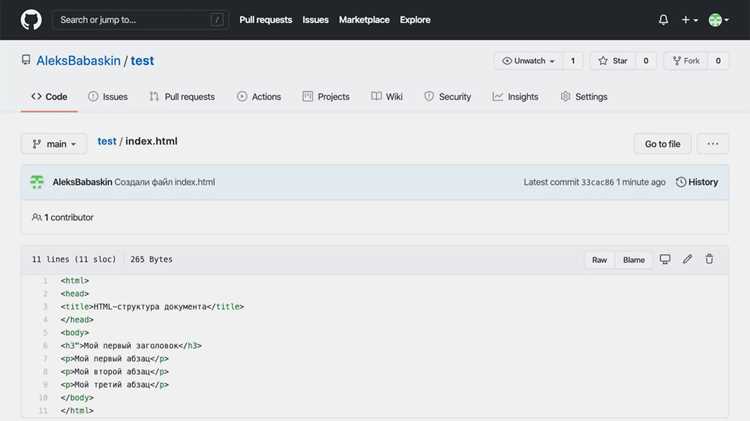Image resolution: width=750 pixels, height=421 pixels.
Task: Open the three-dots more options menu
Action: [x=712, y=144]
